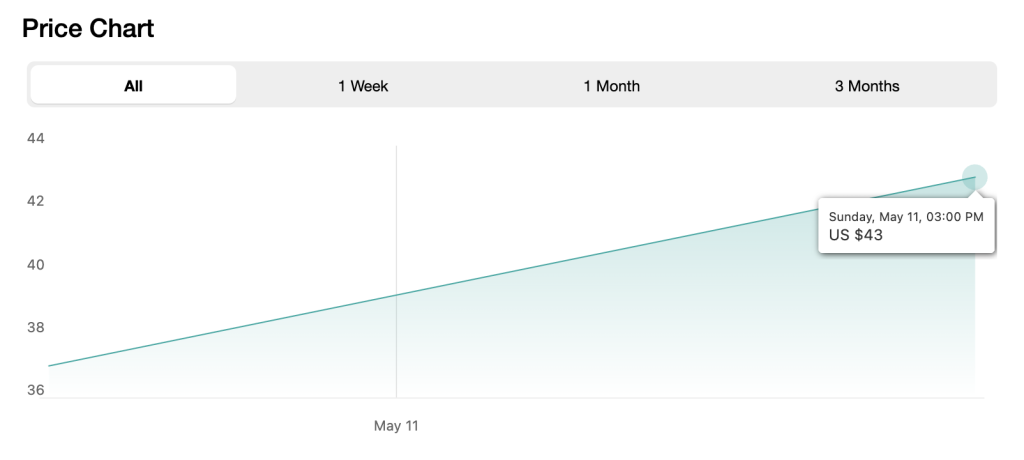Click the highlighted data point circle

coord(974,177)
